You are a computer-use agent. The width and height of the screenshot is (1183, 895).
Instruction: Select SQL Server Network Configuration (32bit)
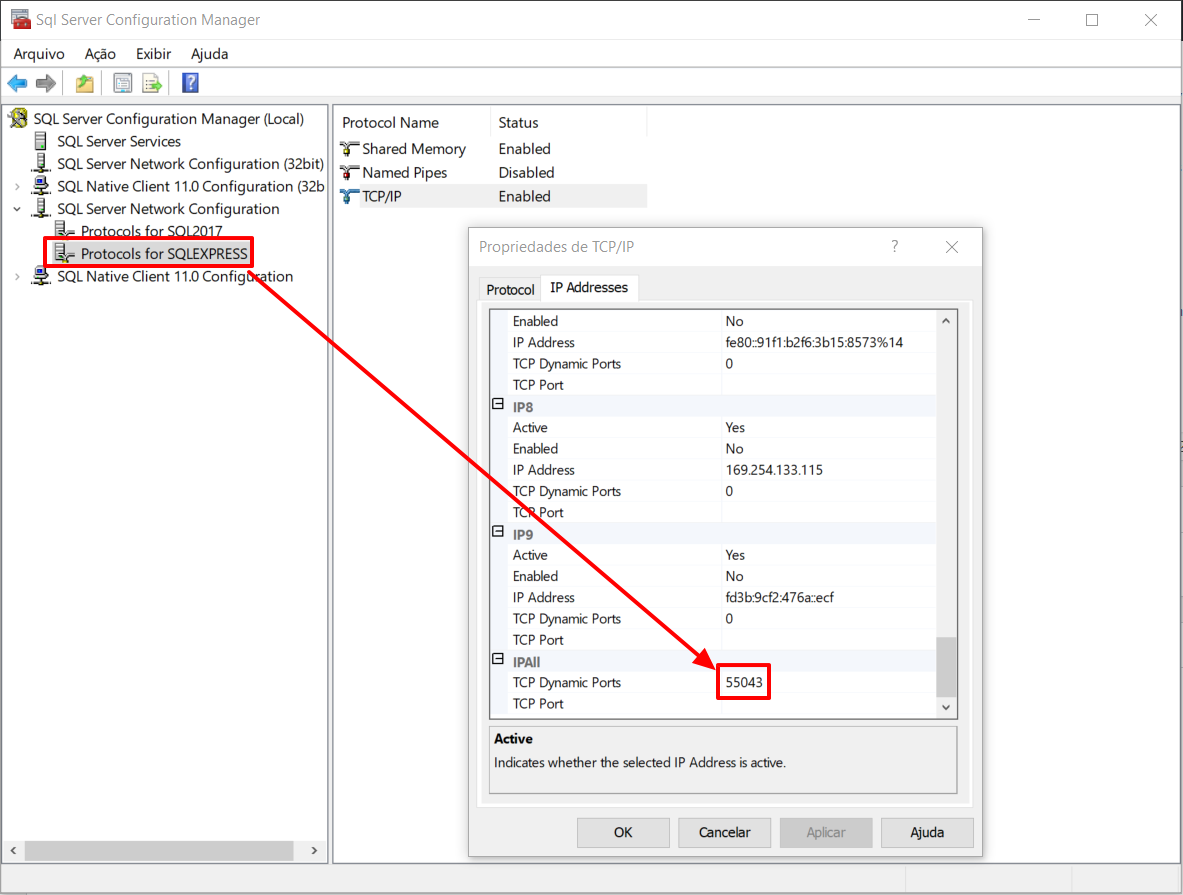tap(190, 164)
